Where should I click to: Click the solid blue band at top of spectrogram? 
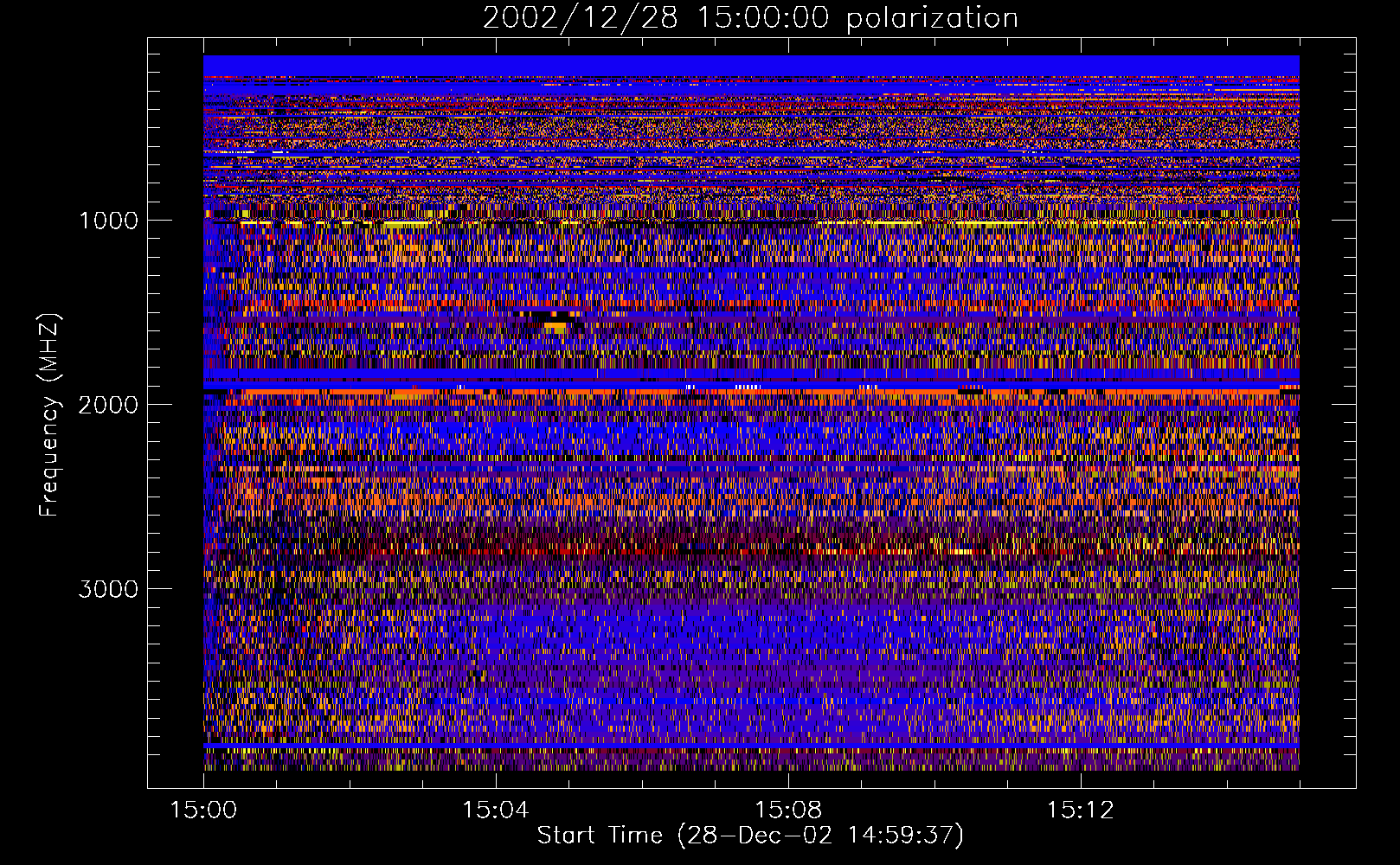pos(751,66)
